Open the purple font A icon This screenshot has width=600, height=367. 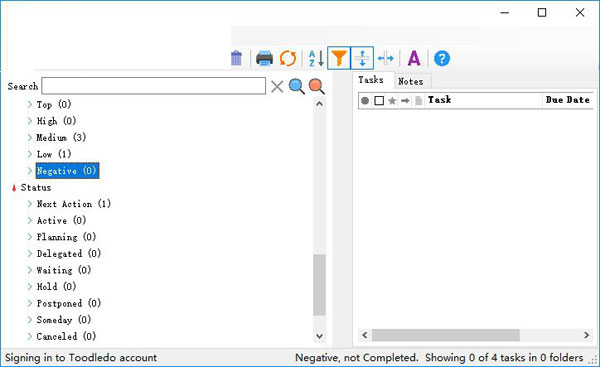pyautogui.click(x=414, y=59)
